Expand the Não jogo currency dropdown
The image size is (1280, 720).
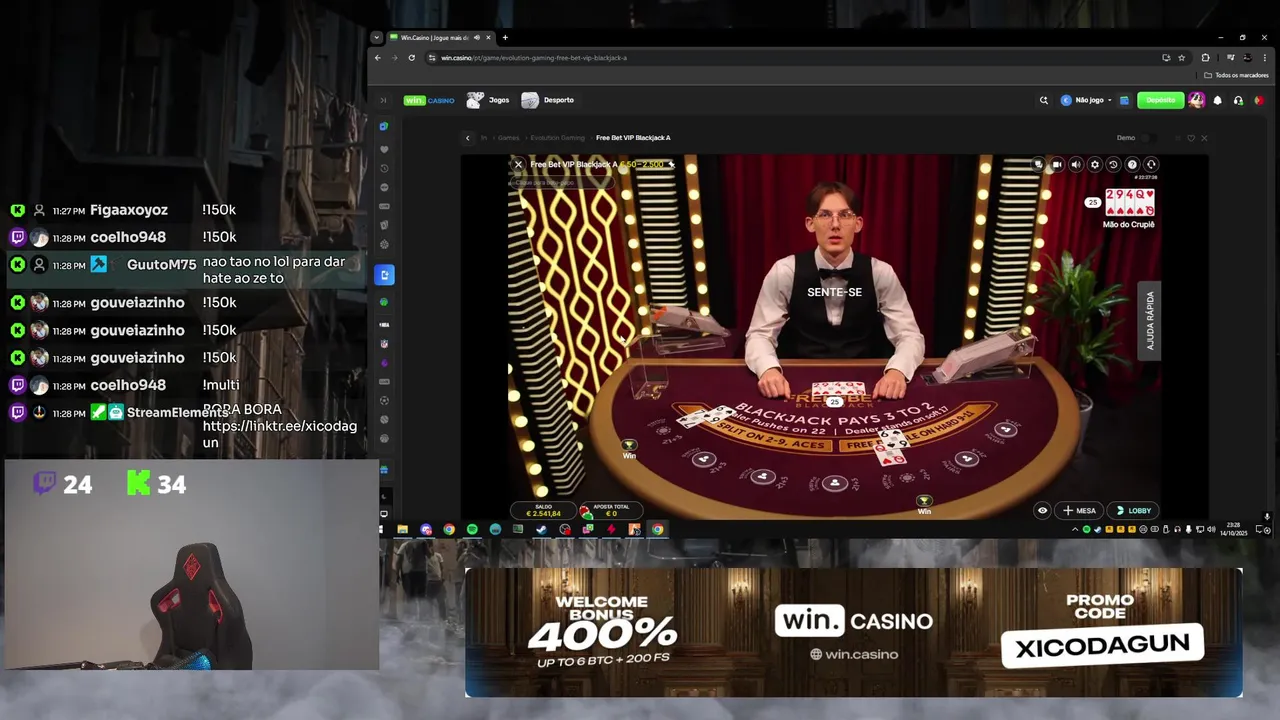click(1086, 100)
